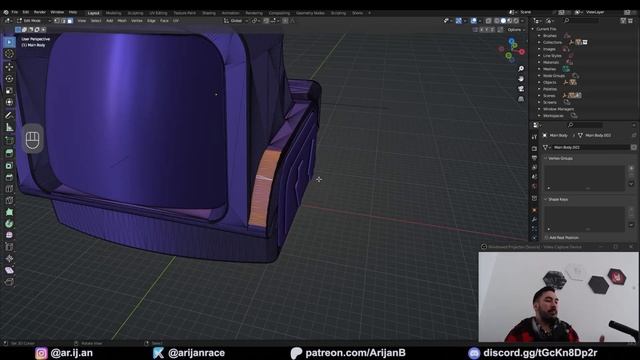640x360 pixels.
Task: Click the outliner search field
Action: pyautogui.click(x=581, y=20)
